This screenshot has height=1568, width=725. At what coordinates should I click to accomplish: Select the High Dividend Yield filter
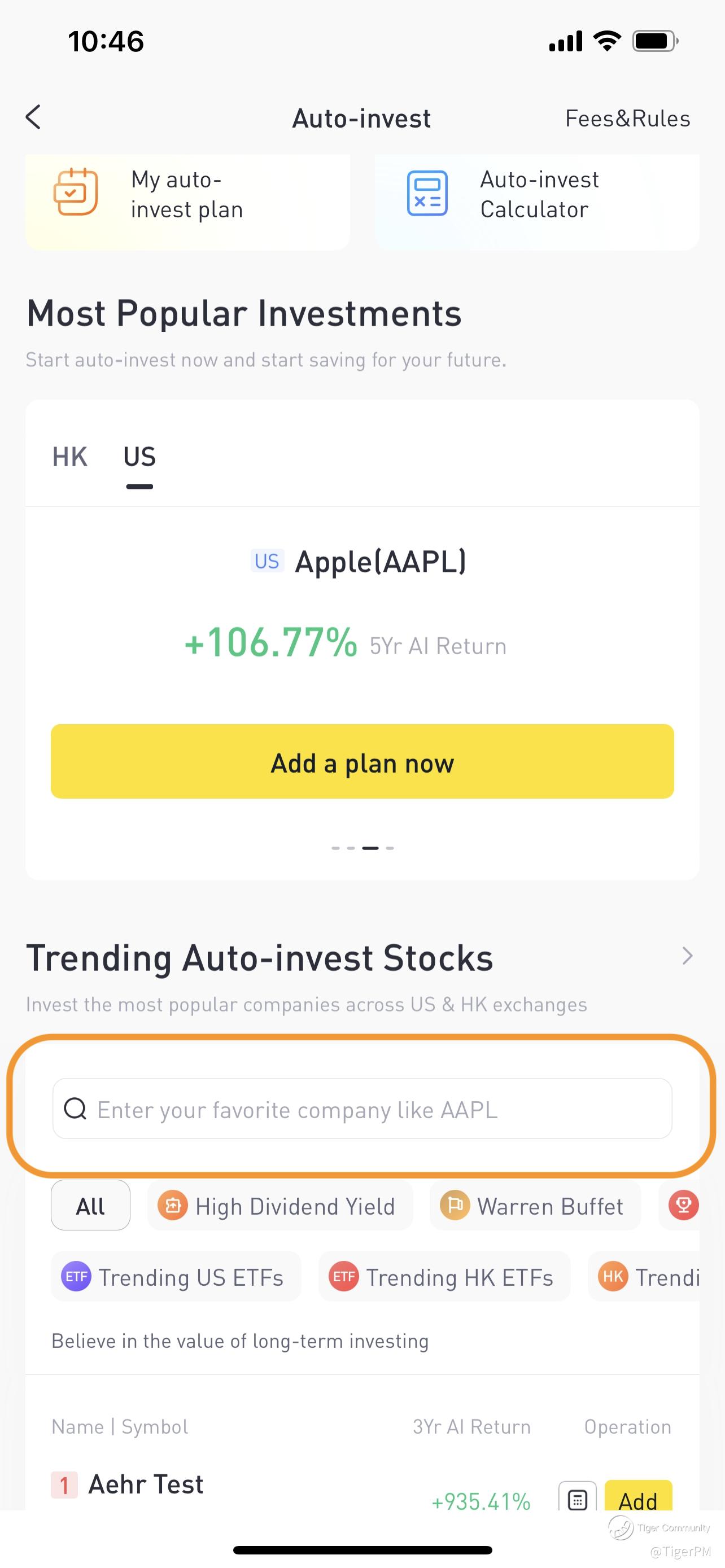pos(279,1206)
